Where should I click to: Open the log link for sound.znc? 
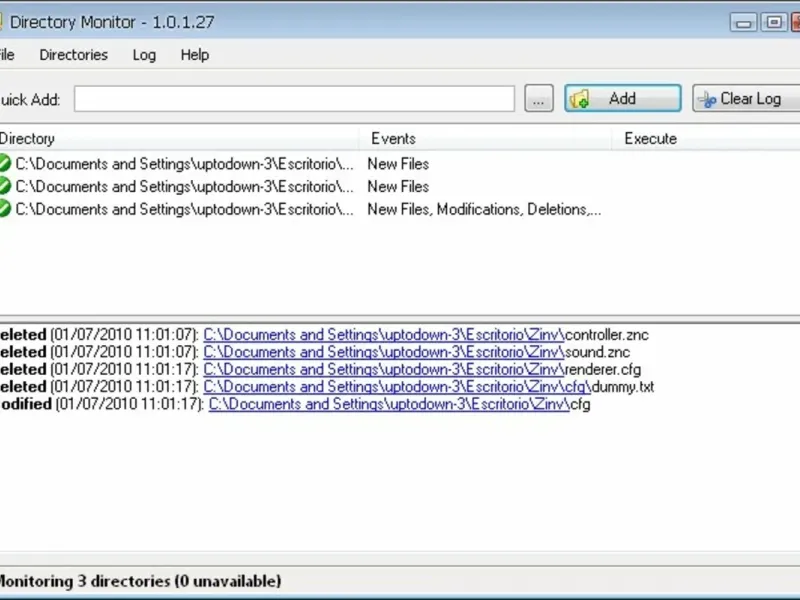coord(384,352)
